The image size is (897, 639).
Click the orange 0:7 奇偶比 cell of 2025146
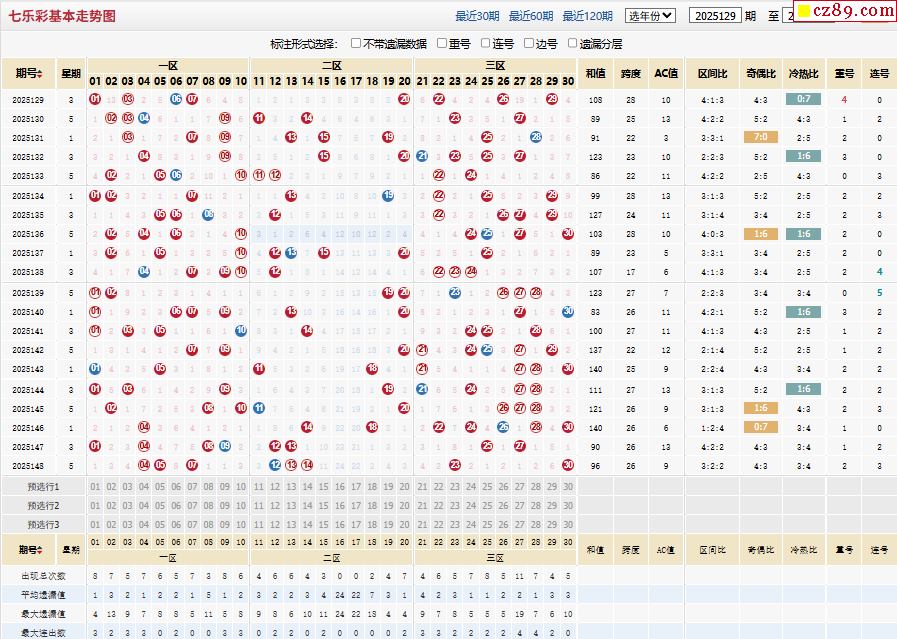pyautogui.click(x=761, y=427)
